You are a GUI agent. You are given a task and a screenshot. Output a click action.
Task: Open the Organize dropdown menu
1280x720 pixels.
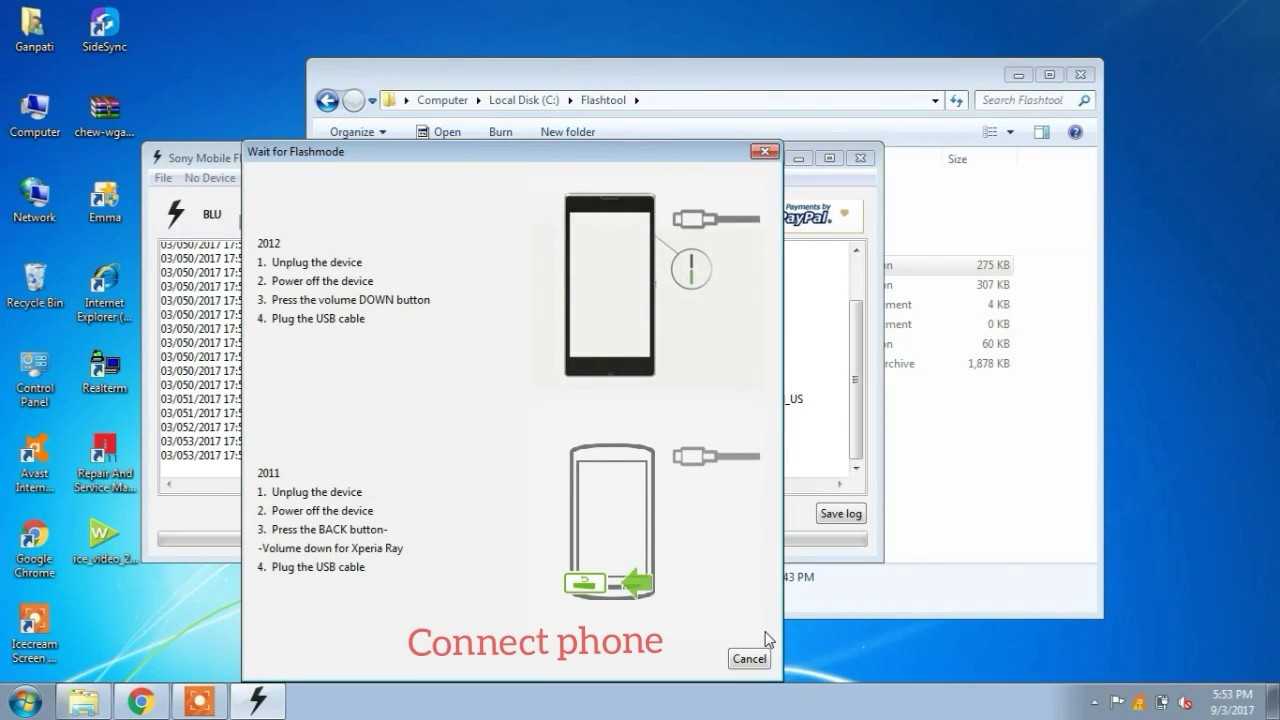[358, 132]
